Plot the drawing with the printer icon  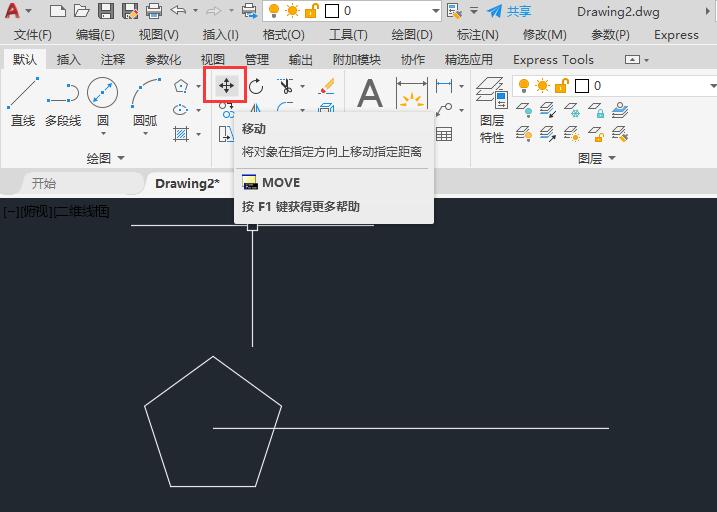[x=154, y=11]
